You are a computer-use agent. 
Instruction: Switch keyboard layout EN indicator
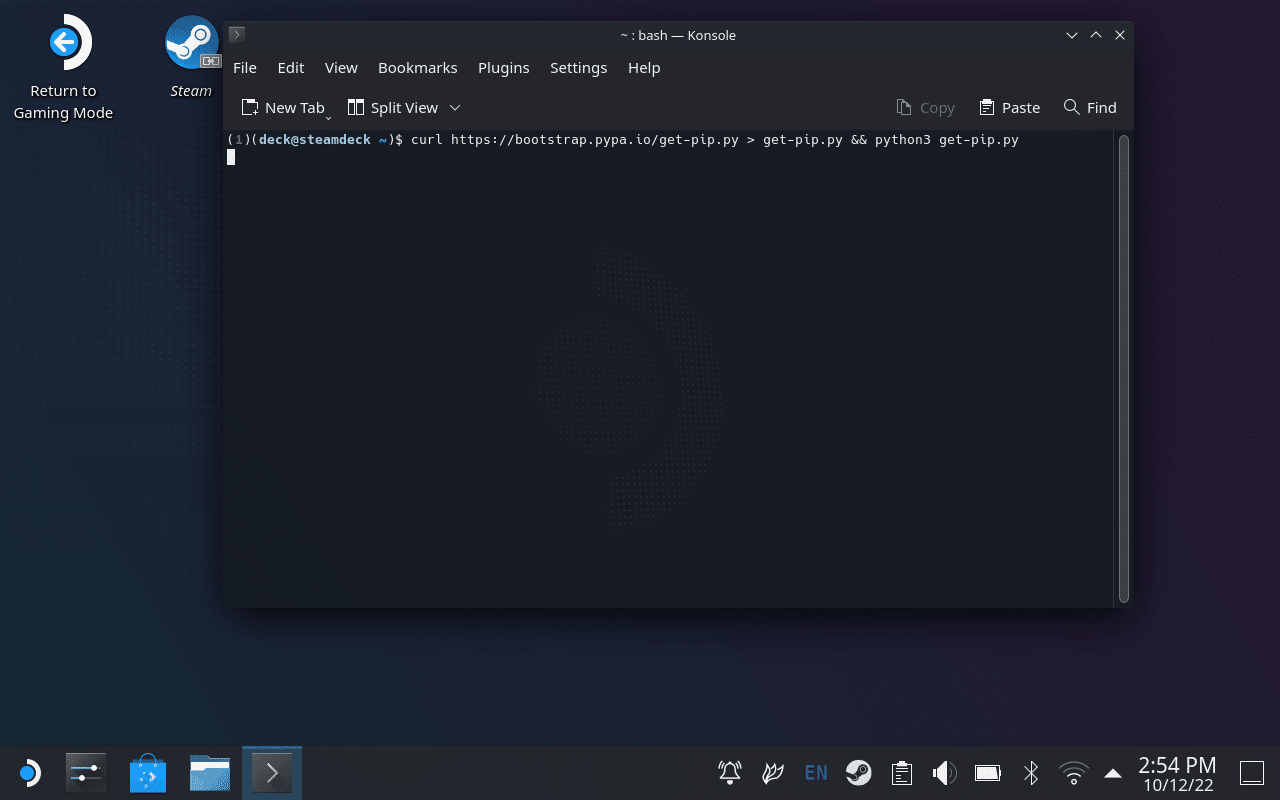816,773
